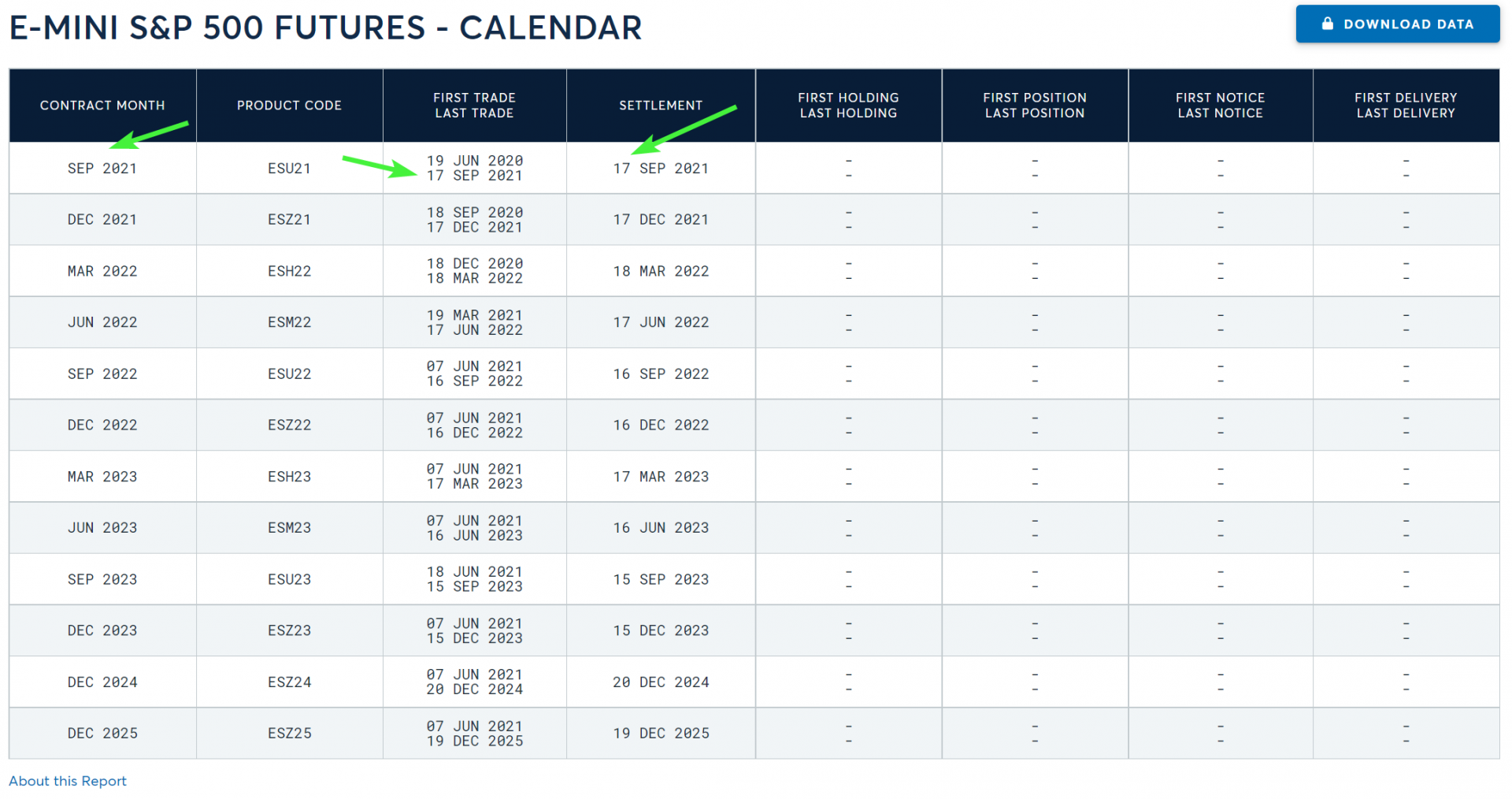Select the First Trade Last Trade header
1512x799 pixels.
click(474, 106)
